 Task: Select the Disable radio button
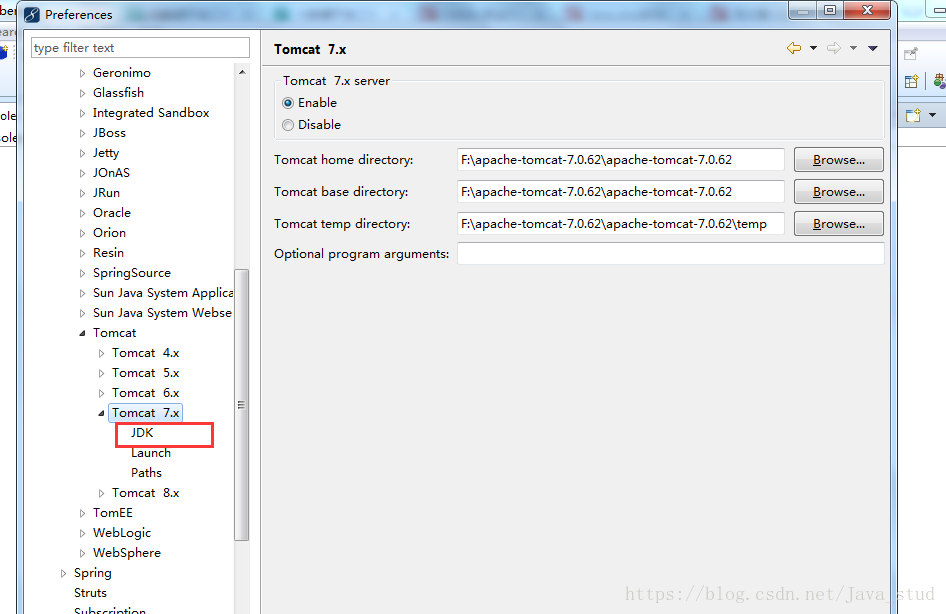coord(288,125)
